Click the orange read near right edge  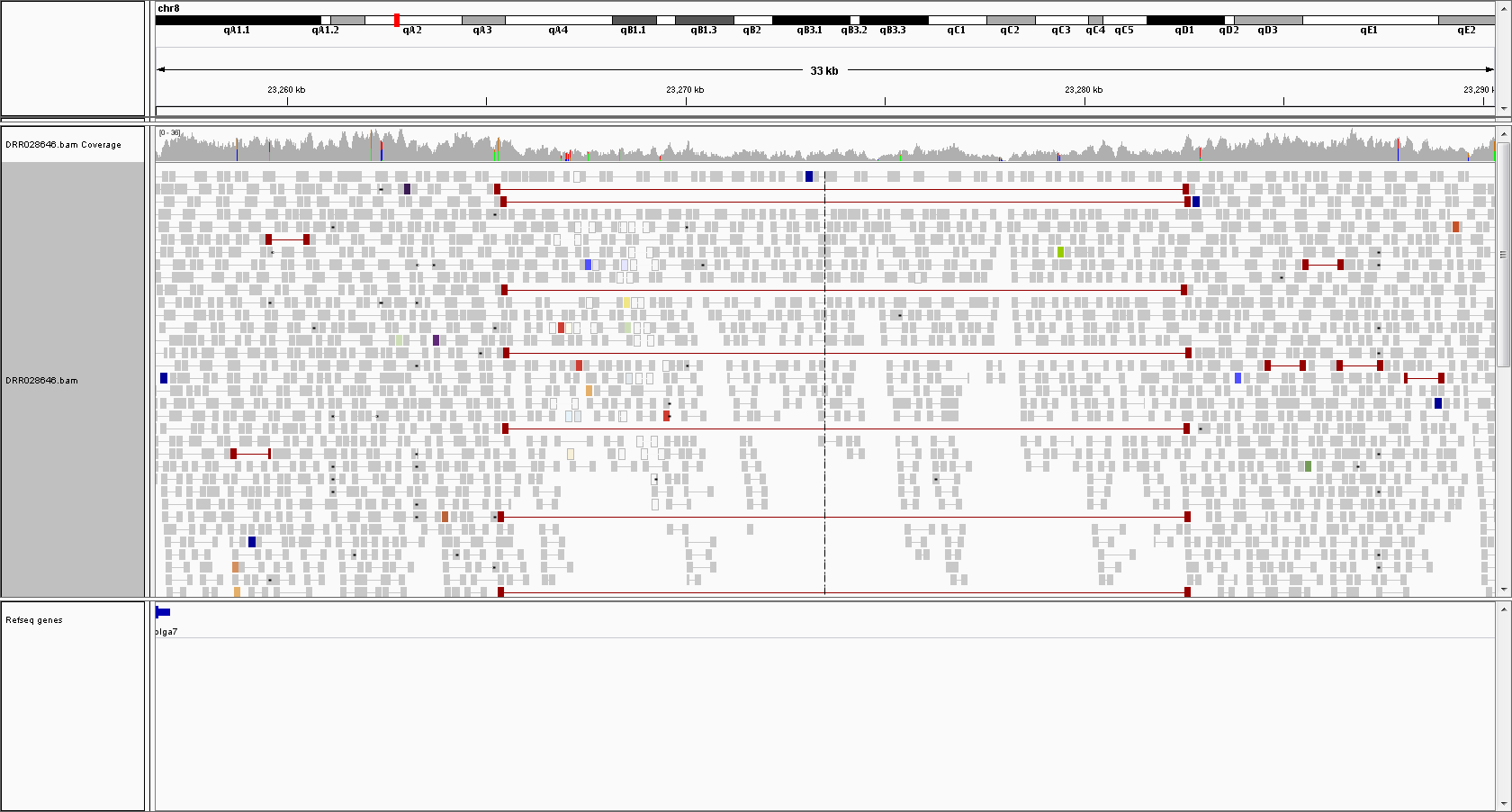[x=1455, y=227]
